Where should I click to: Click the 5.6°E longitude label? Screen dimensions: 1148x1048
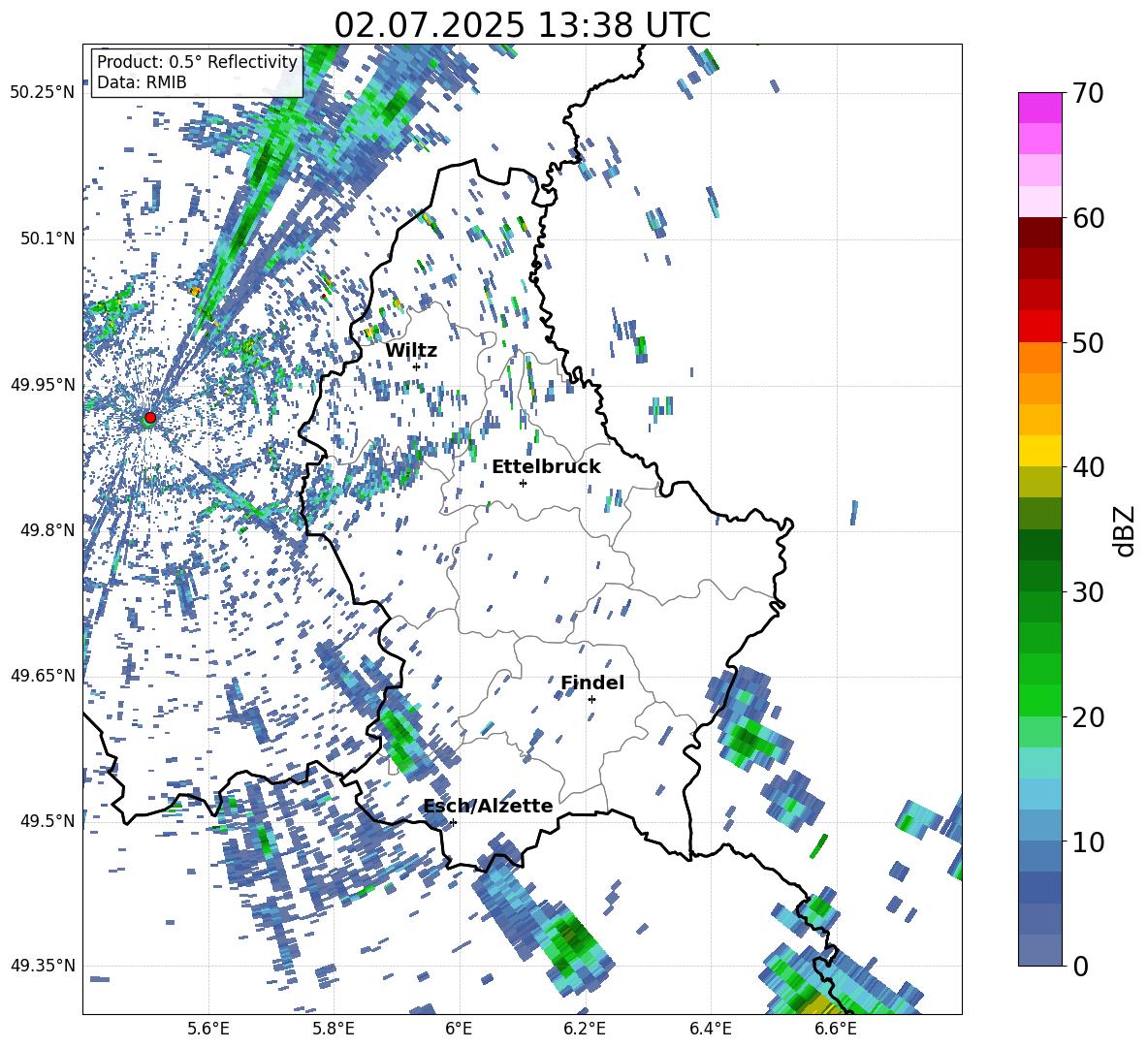click(208, 1029)
